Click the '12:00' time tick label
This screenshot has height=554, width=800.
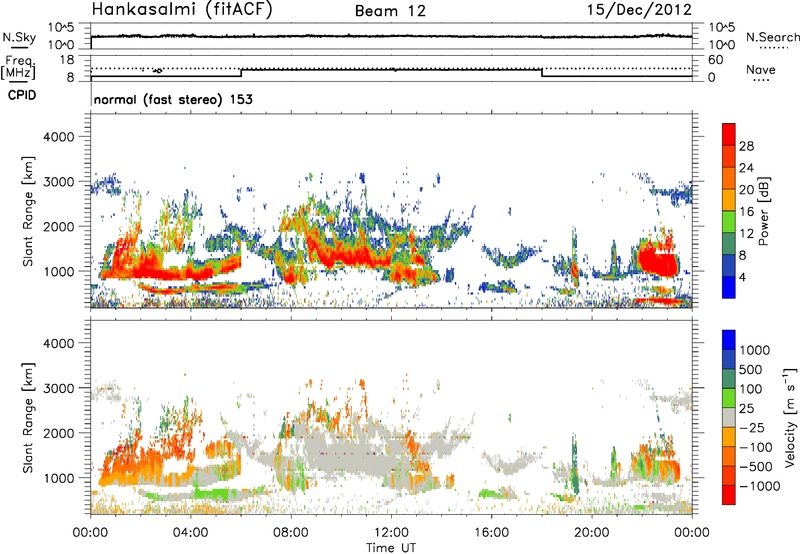[x=391, y=533]
